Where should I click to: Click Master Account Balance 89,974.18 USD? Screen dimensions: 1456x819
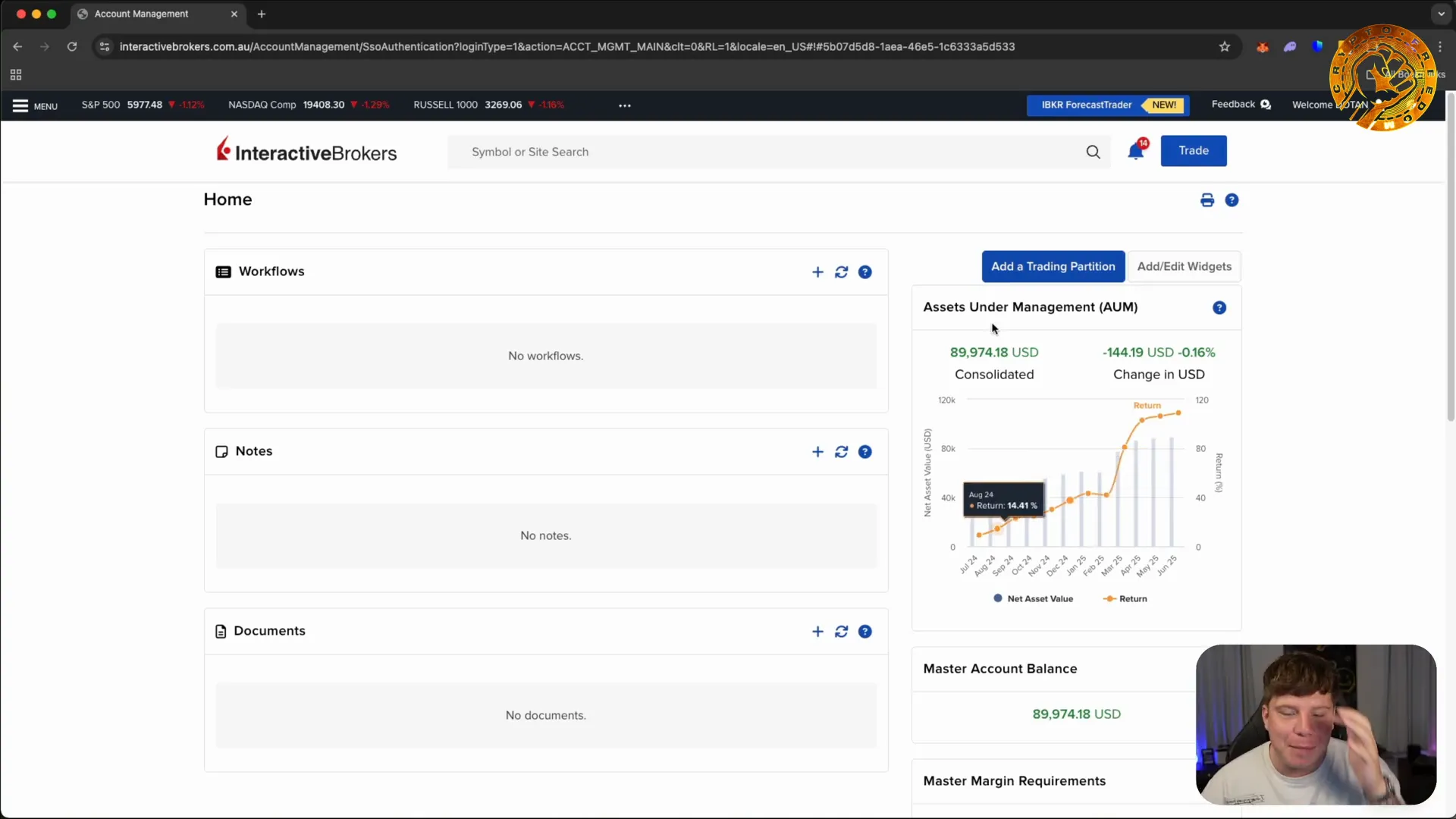click(1076, 714)
